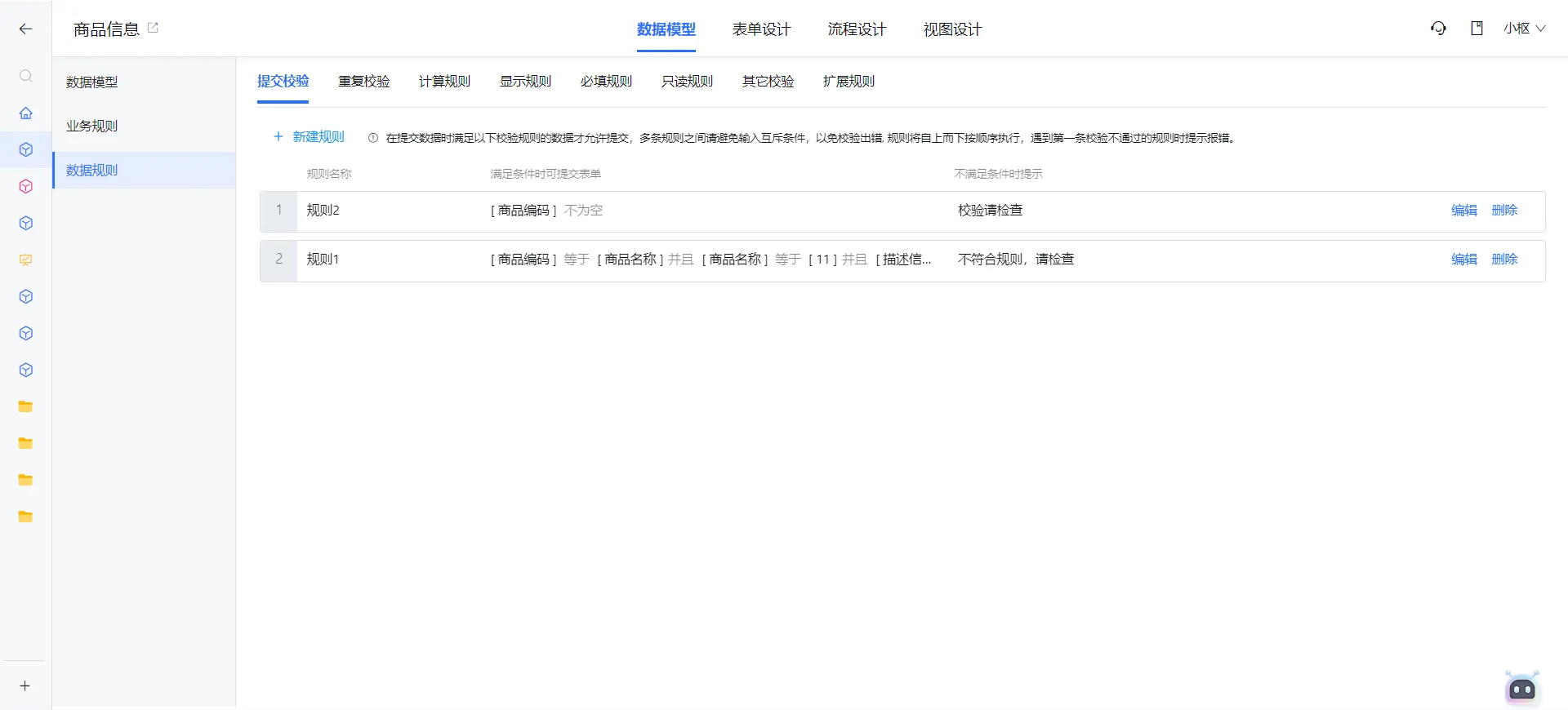Switch to the 表单设计 tab
1568x710 pixels.
[x=761, y=29]
